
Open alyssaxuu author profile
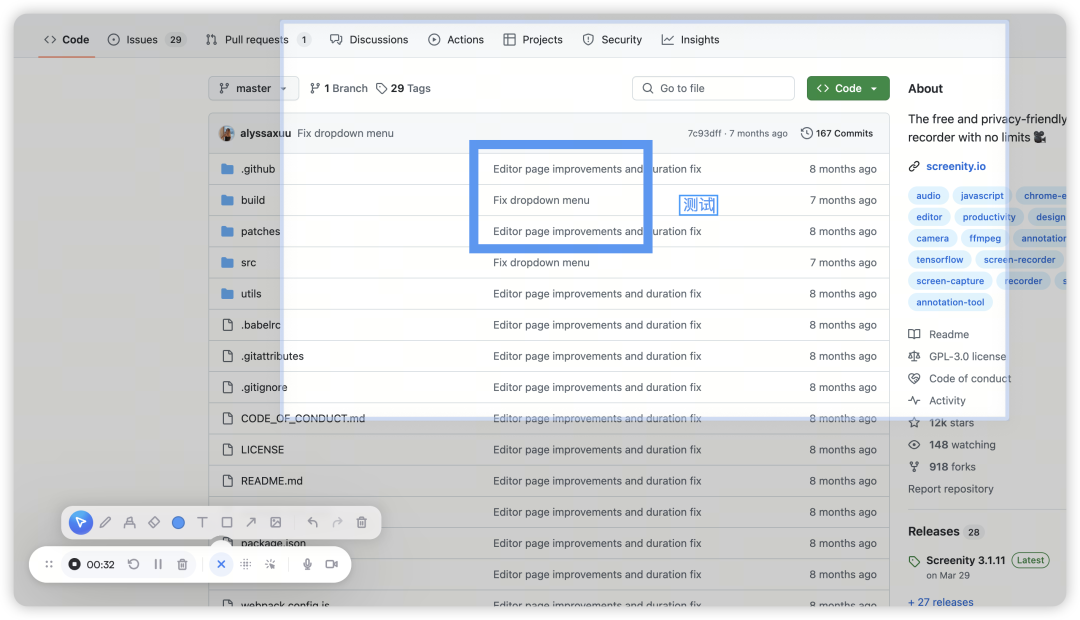point(265,134)
